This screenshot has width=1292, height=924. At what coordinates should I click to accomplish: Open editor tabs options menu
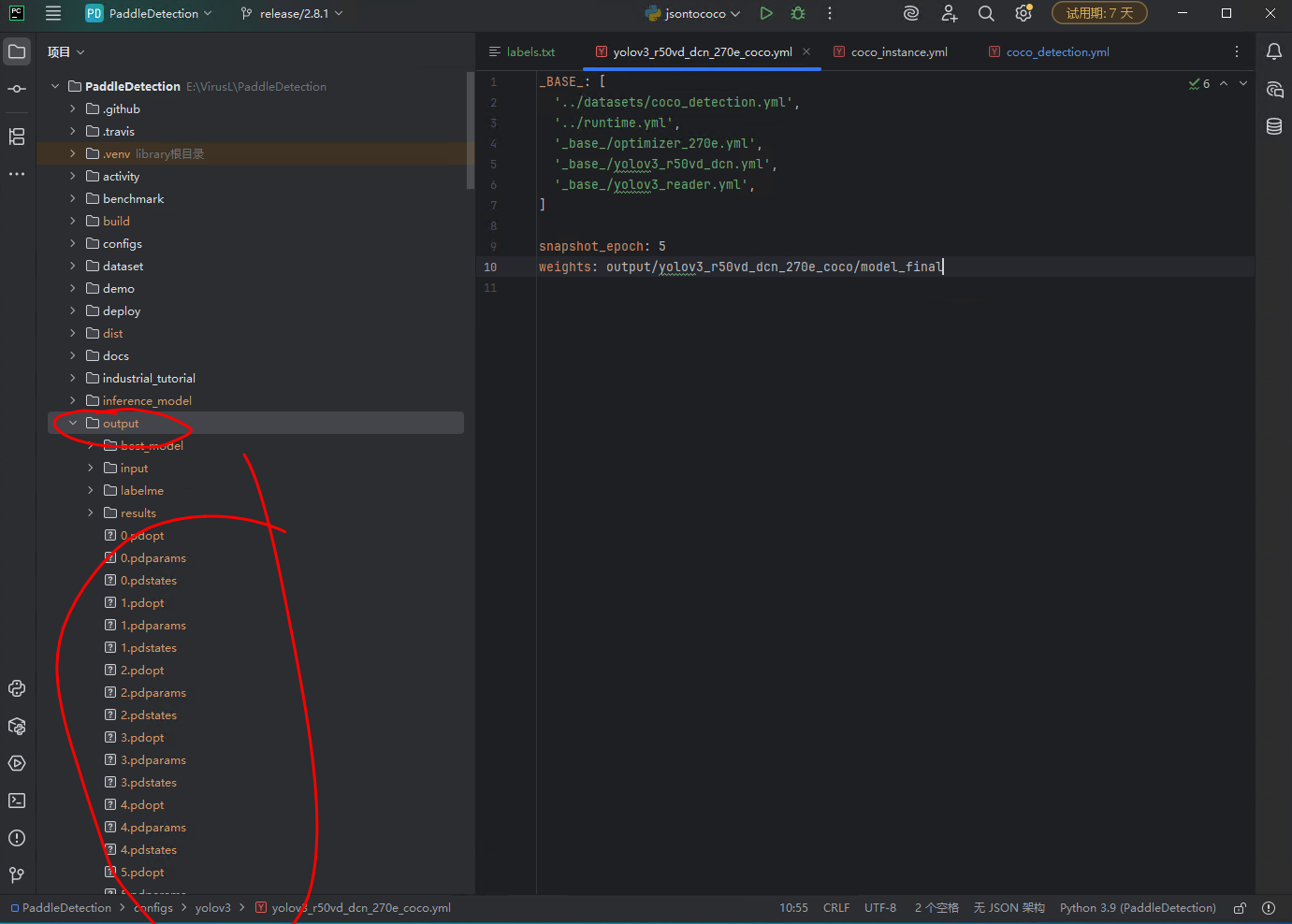point(1237,51)
